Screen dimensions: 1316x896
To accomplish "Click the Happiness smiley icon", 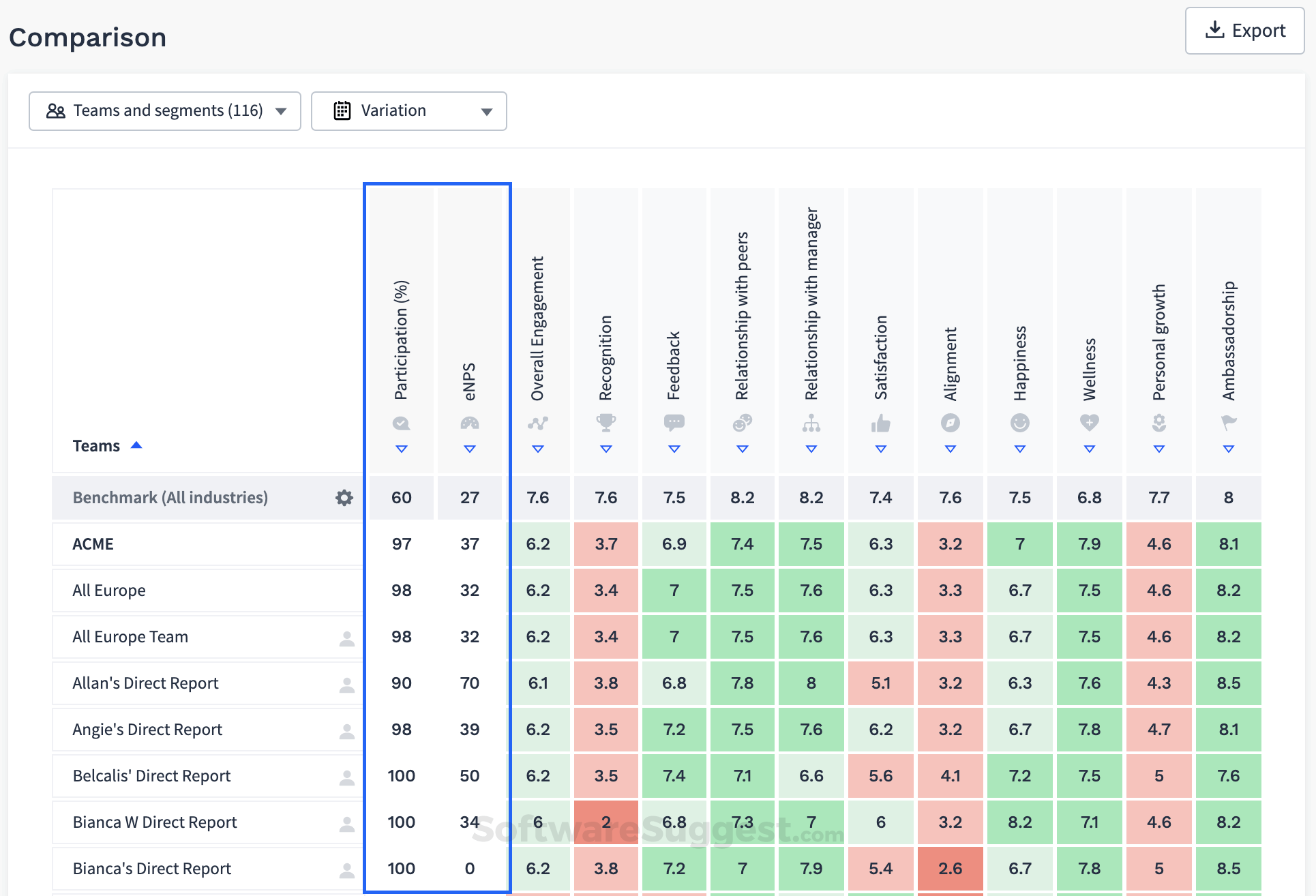I will coord(1019,423).
